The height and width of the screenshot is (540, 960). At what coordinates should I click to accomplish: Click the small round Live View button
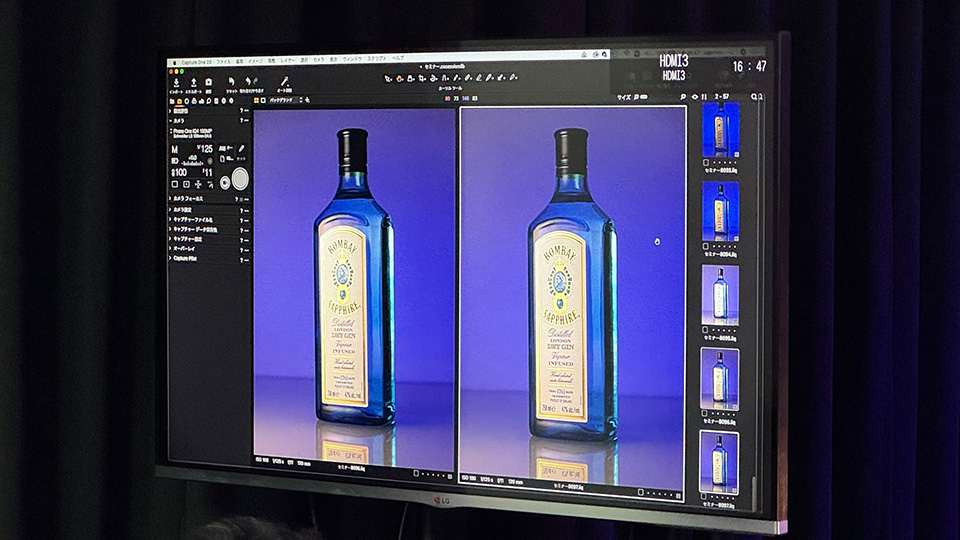(x=225, y=182)
